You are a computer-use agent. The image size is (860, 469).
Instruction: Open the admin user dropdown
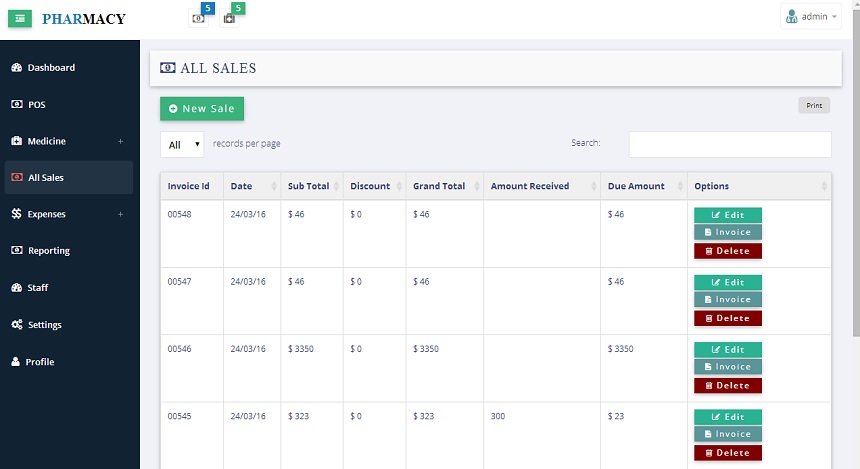point(810,17)
